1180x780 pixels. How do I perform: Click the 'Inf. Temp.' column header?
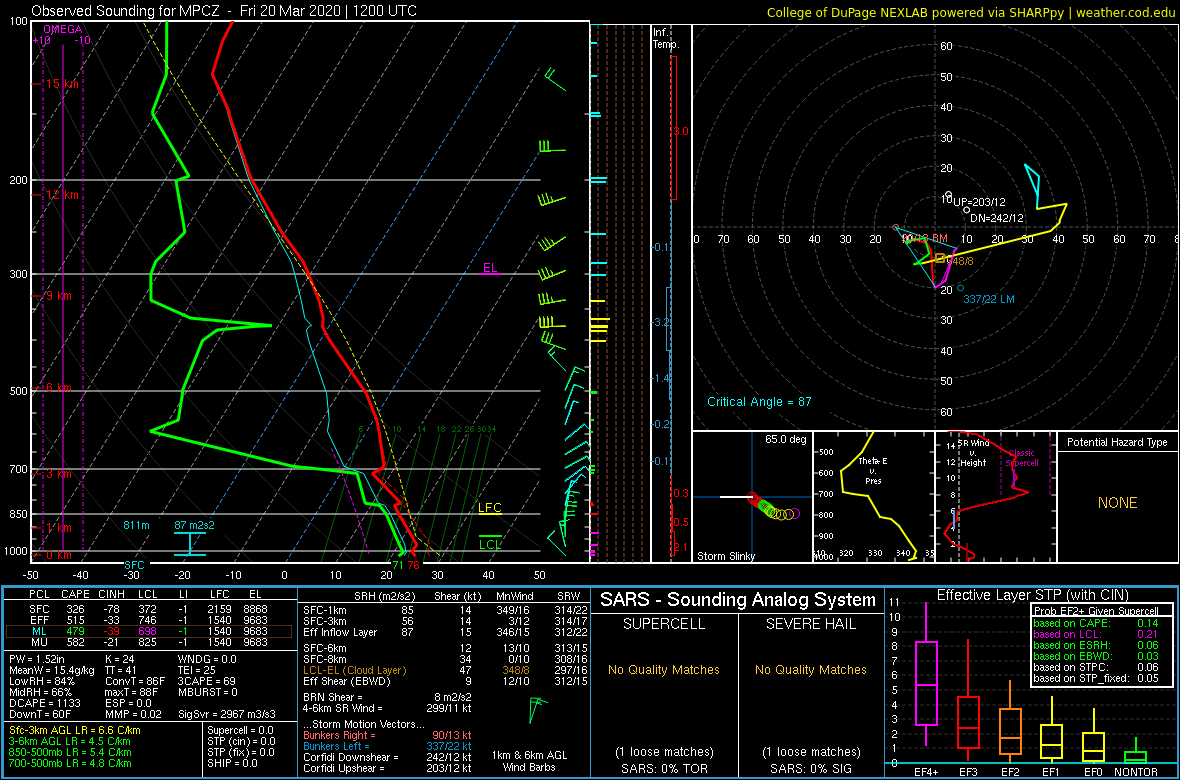(666, 38)
